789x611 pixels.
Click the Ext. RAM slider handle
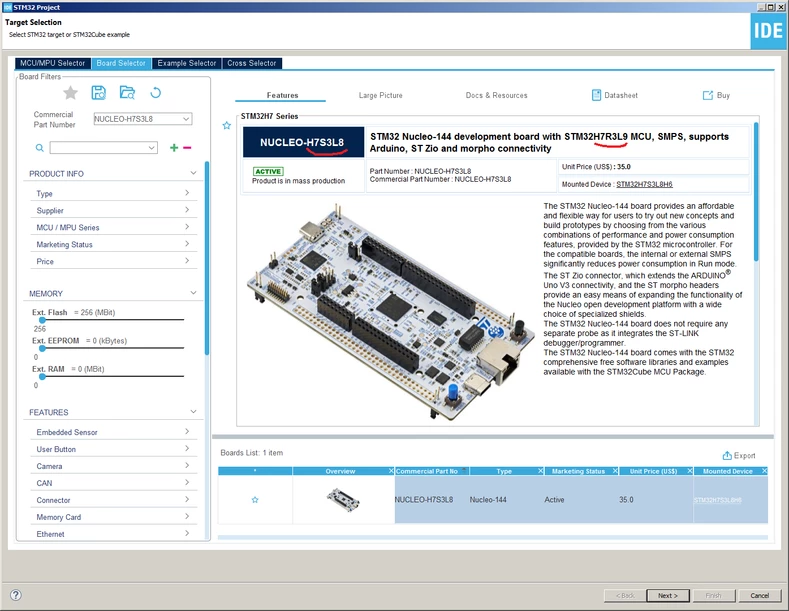[x=42, y=376]
